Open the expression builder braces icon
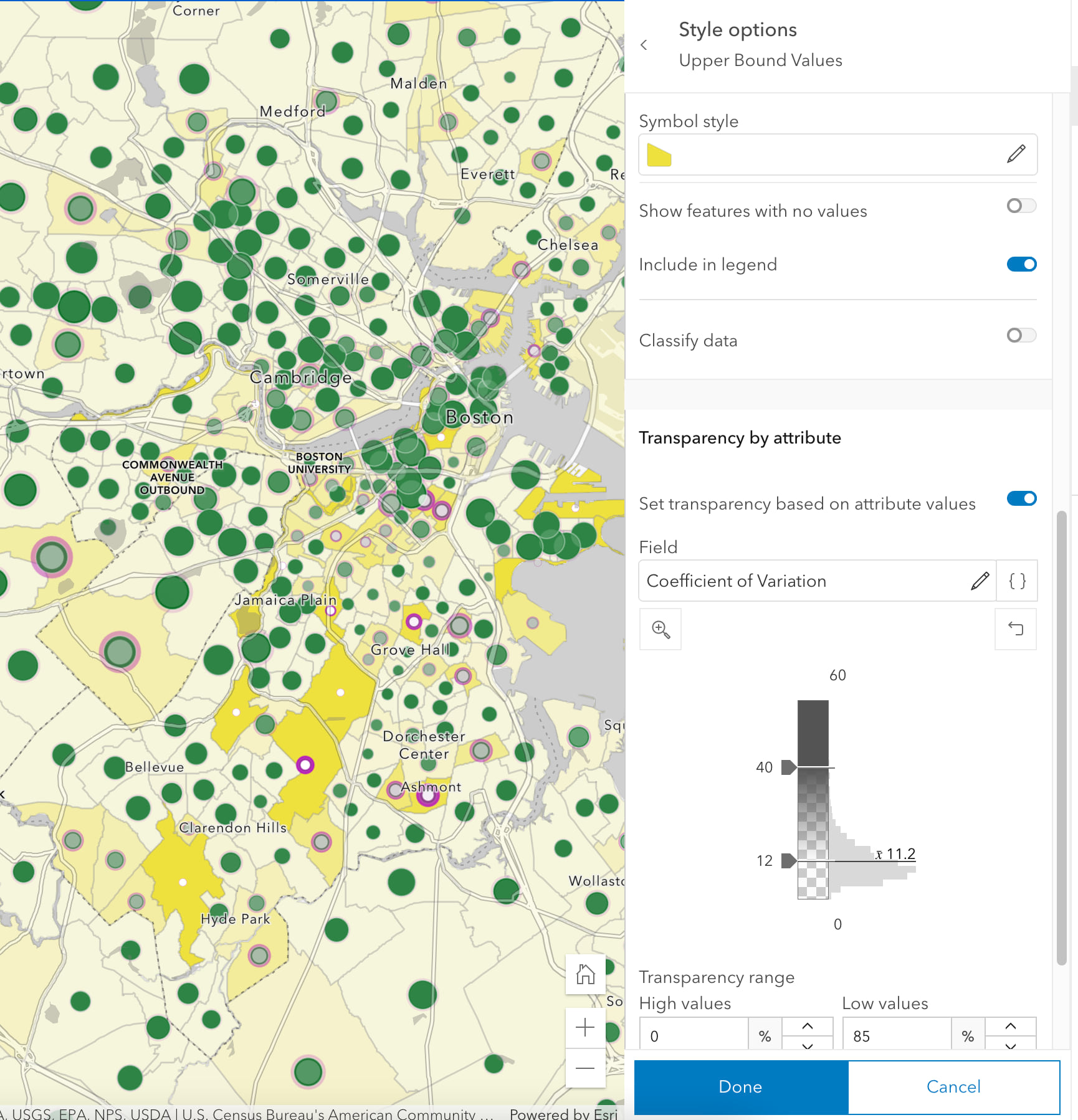This screenshot has width=1078, height=1120. tap(1017, 581)
